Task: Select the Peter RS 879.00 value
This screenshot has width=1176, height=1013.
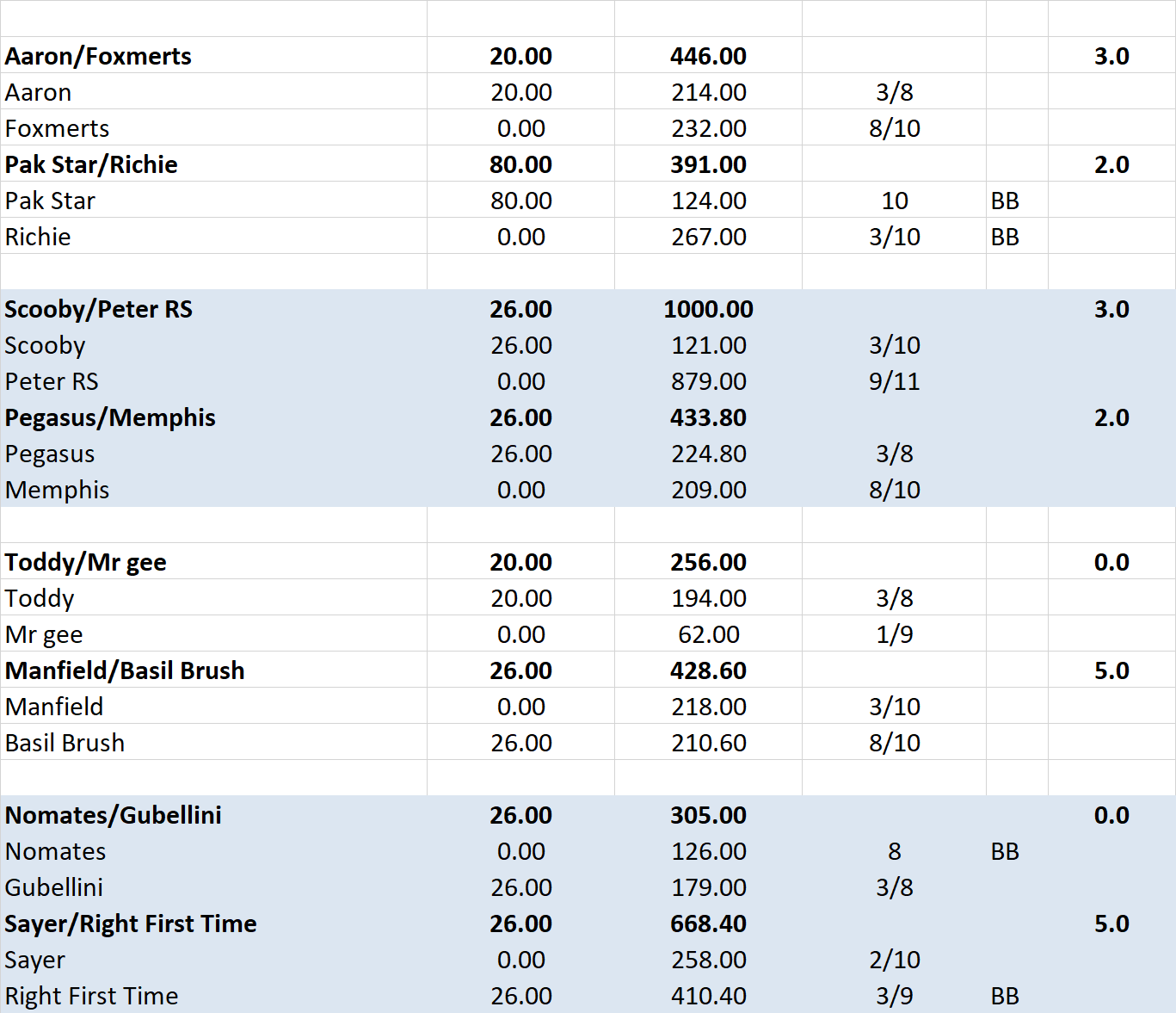Action: (708, 381)
